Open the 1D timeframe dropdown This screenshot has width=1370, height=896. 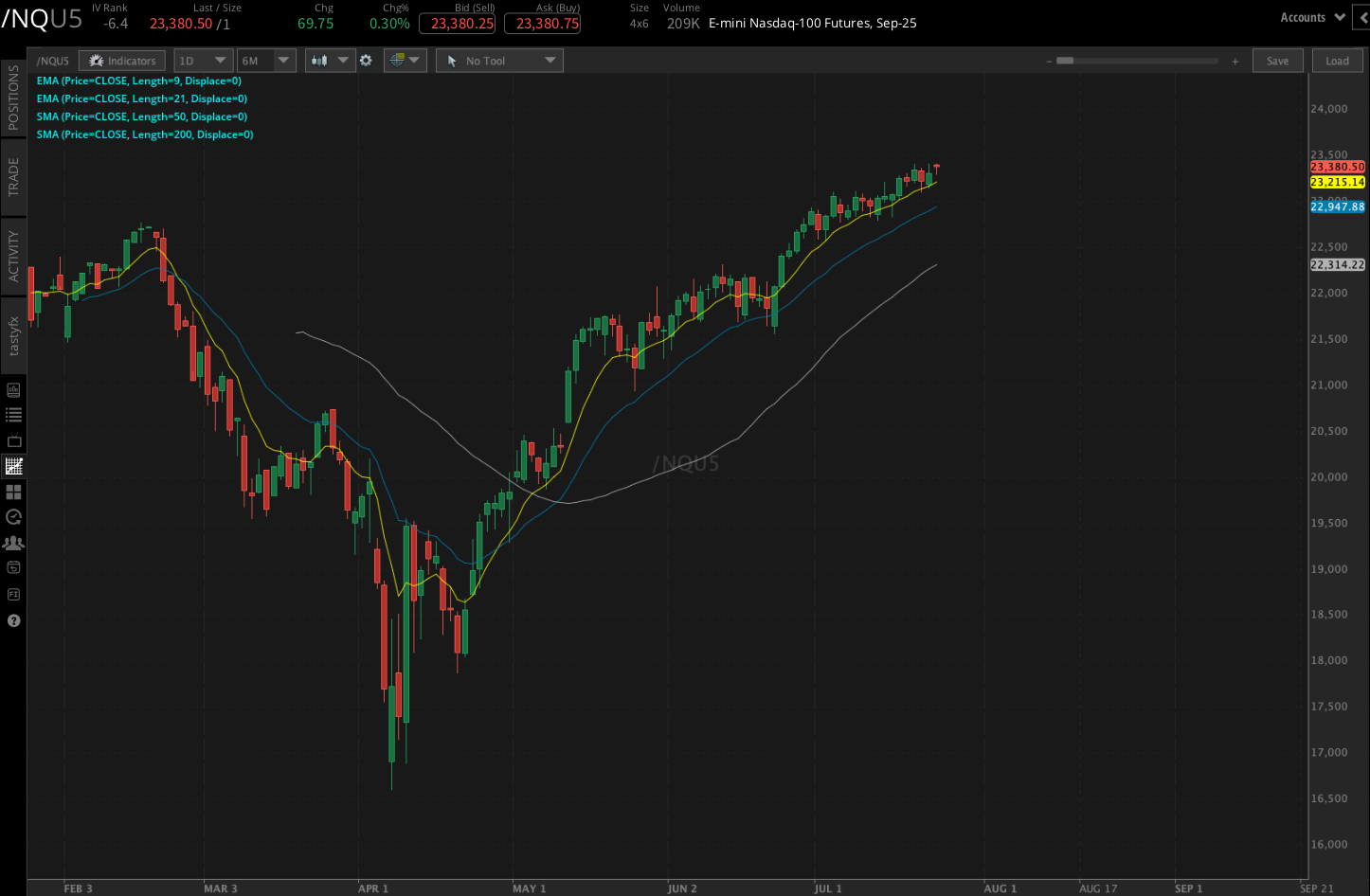pyautogui.click(x=202, y=60)
